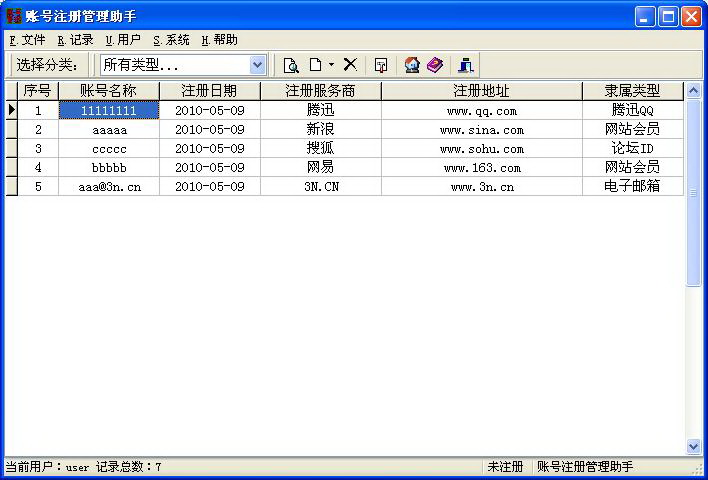Click the scrollbar up arrow

tap(694, 91)
